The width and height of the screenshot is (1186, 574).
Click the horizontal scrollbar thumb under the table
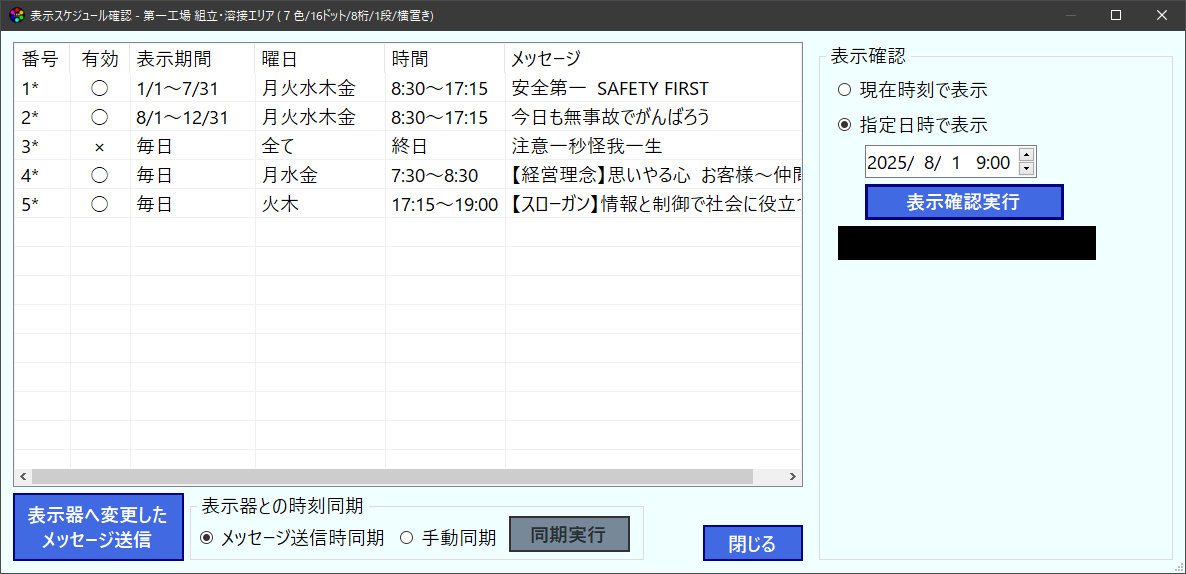(393, 476)
